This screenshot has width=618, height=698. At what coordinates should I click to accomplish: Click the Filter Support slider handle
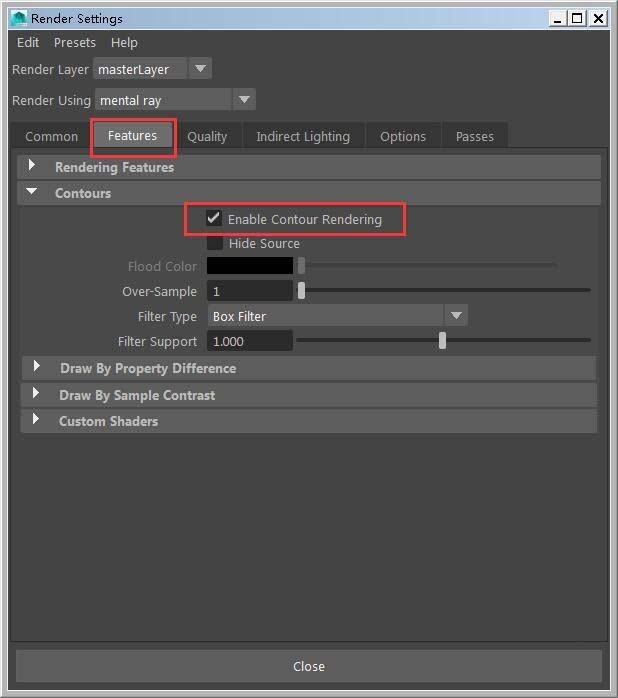[x=442, y=340]
